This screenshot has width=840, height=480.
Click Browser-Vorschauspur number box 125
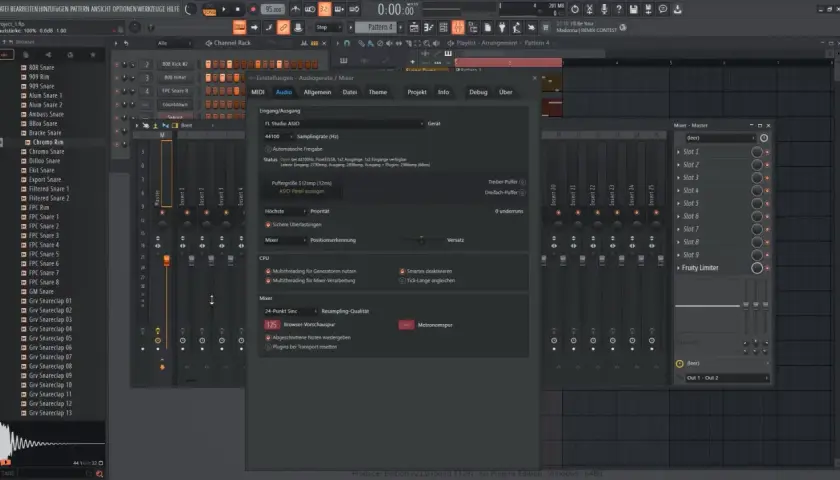(x=272, y=325)
